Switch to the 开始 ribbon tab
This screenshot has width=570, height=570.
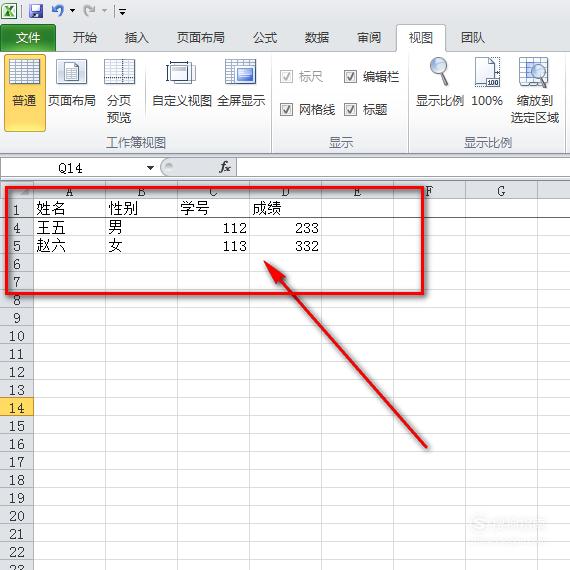point(85,38)
